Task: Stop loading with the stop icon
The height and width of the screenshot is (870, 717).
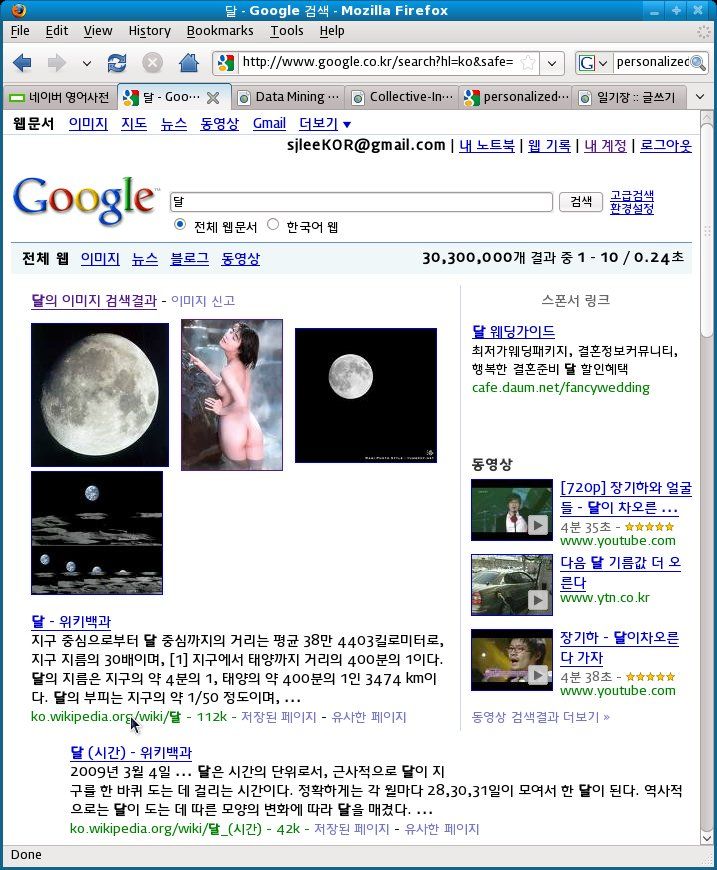Action: (x=152, y=63)
